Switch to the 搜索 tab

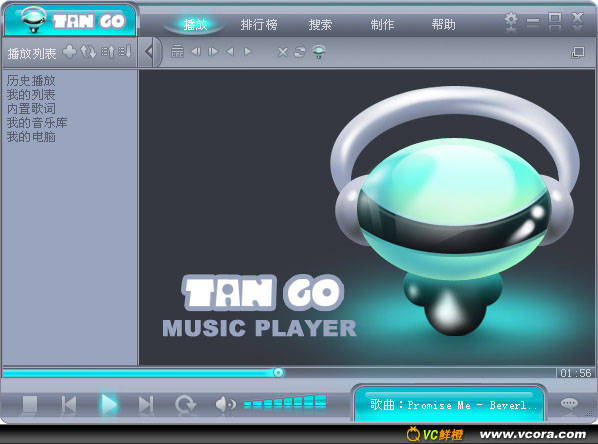[x=320, y=25]
